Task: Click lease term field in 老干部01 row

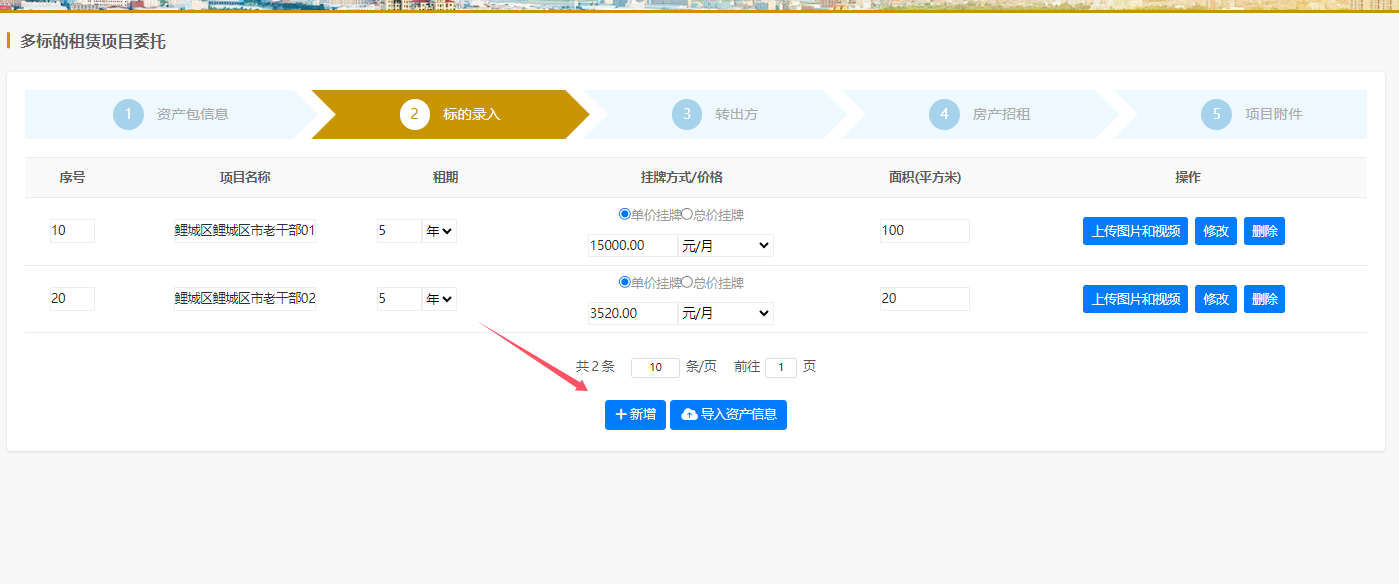Action: (399, 231)
